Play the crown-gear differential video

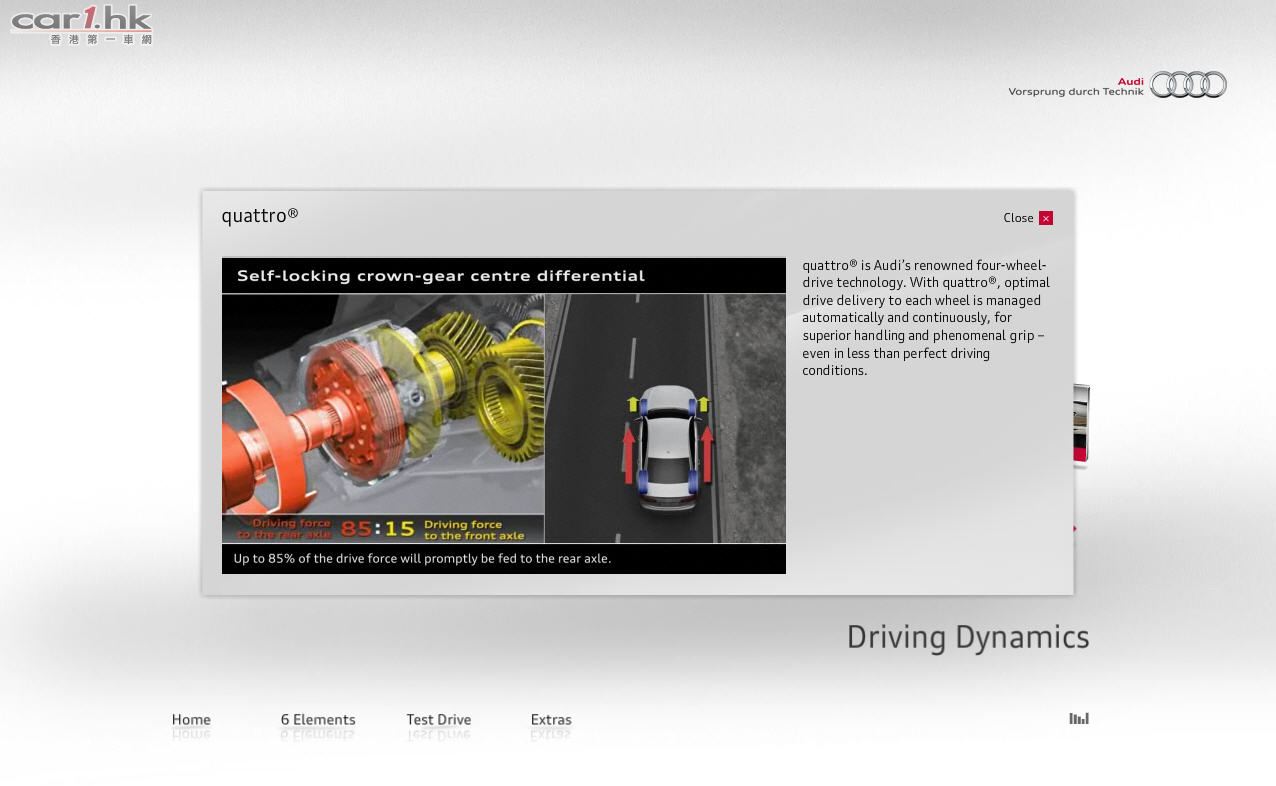(504, 418)
